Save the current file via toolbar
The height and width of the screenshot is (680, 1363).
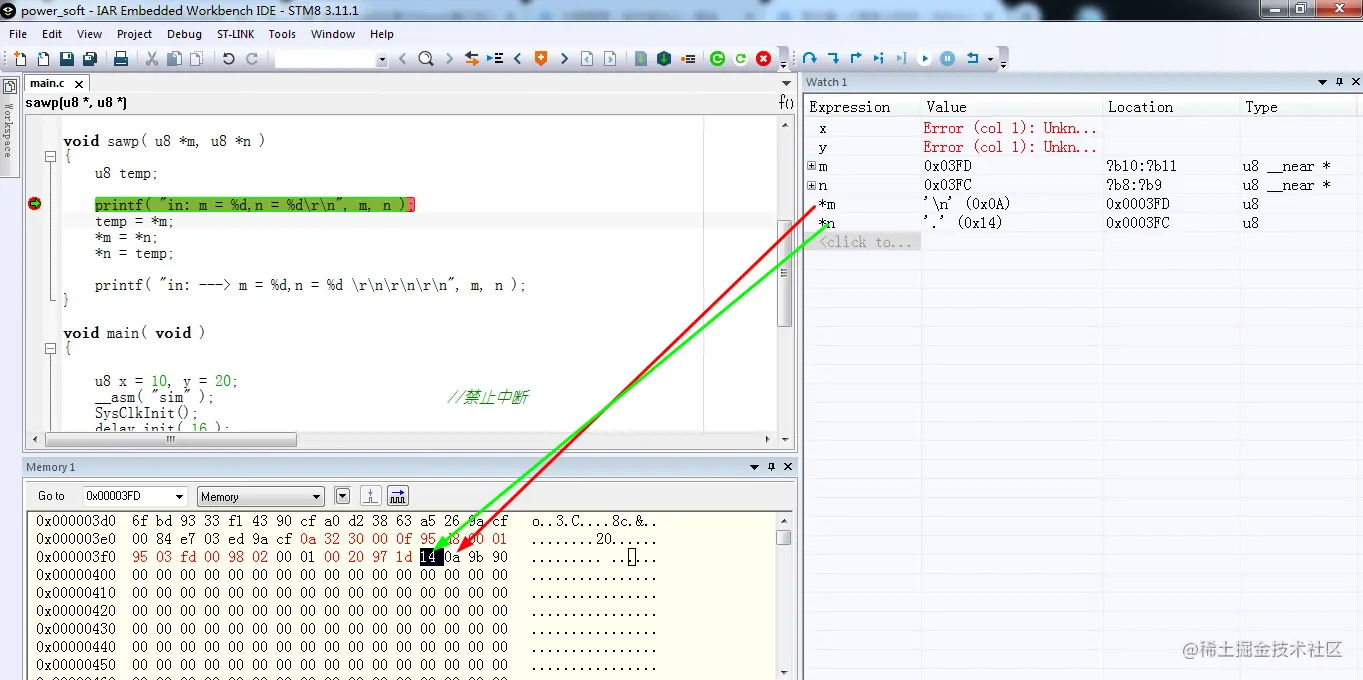click(x=66, y=59)
